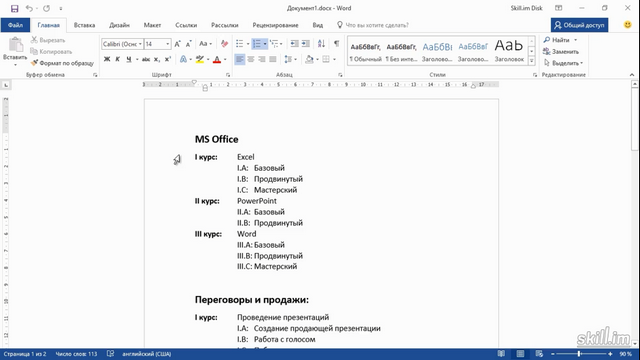Increase font size with grow icon
Screen dimensions: 640x360
point(178,44)
